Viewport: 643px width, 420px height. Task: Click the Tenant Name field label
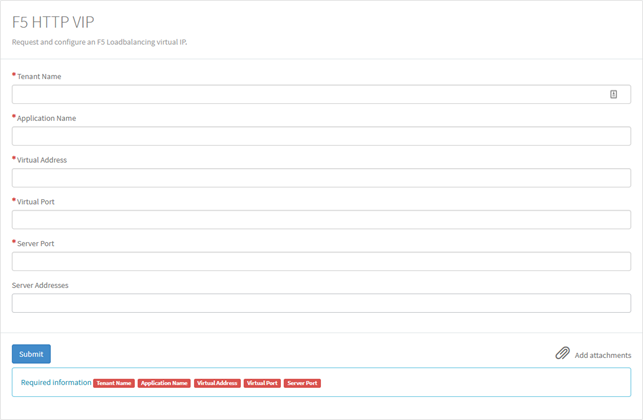click(39, 76)
